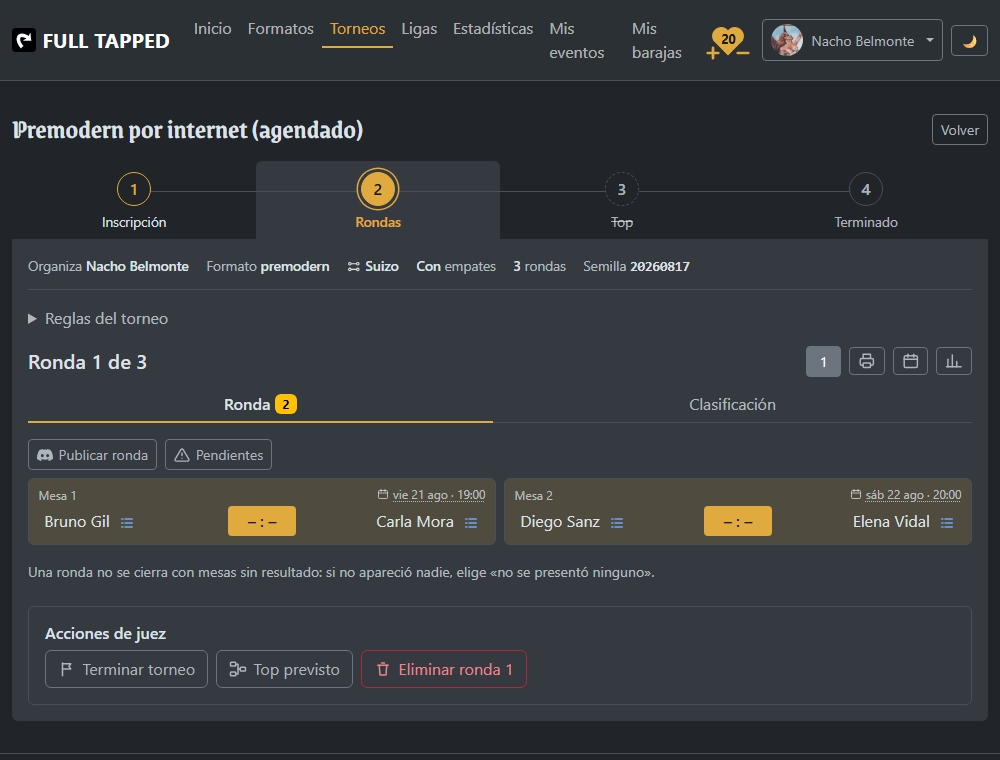Click the Volver button
This screenshot has height=760, width=1000.
tap(959, 130)
